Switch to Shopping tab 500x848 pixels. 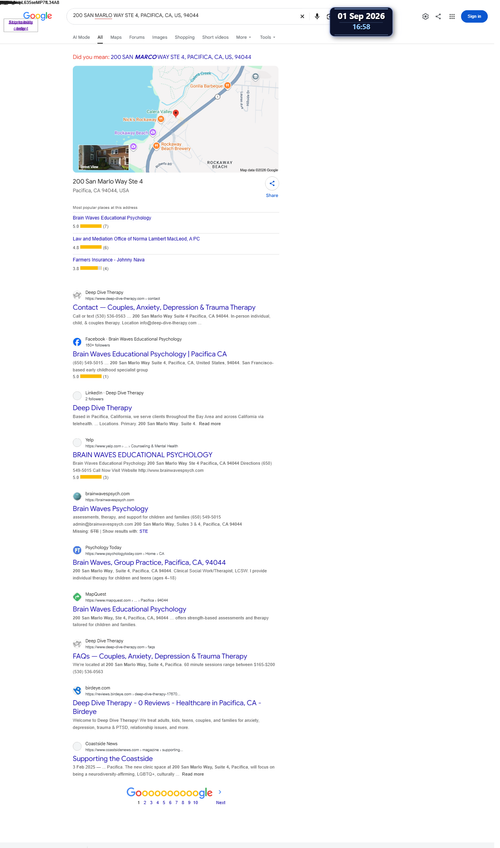[184, 37]
